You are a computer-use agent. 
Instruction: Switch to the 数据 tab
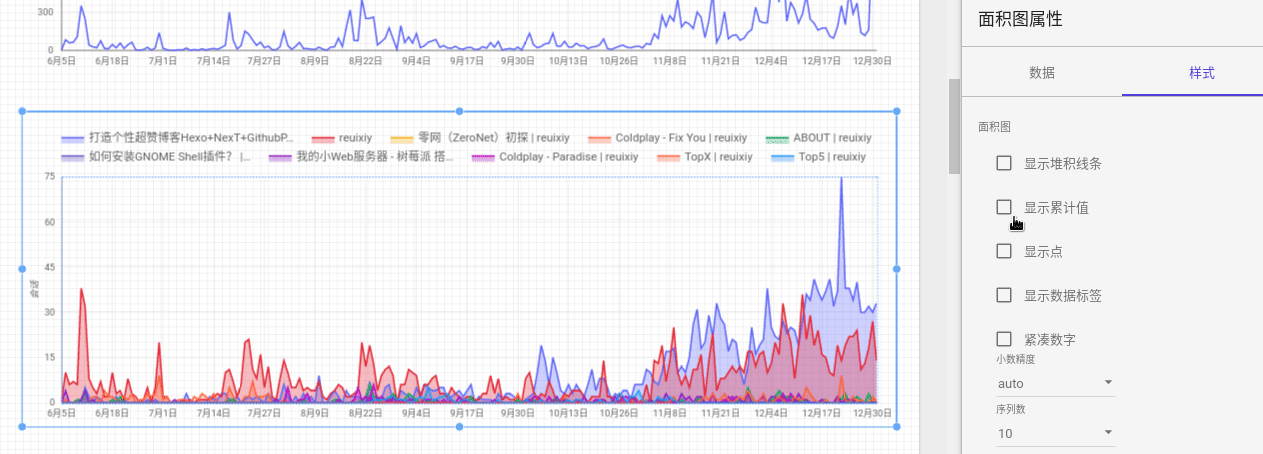click(1041, 73)
